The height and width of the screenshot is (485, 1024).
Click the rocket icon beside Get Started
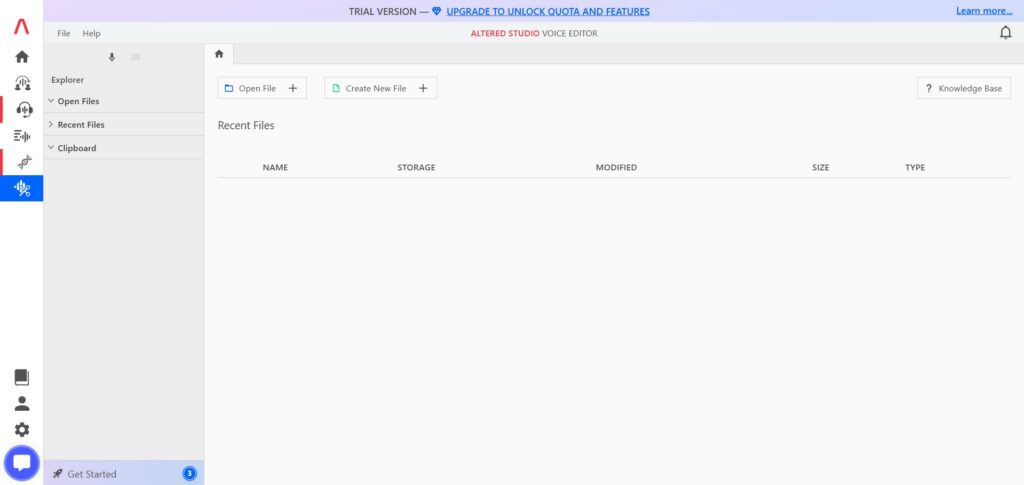[x=57, y=473]
